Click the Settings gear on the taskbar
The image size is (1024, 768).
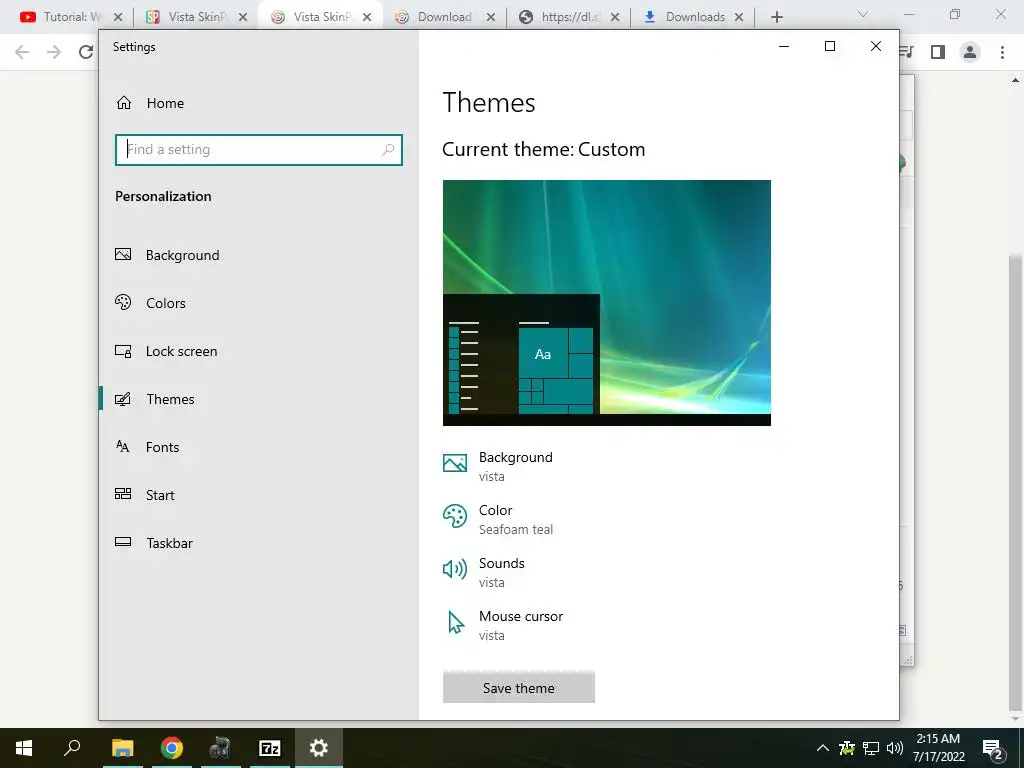319,748
